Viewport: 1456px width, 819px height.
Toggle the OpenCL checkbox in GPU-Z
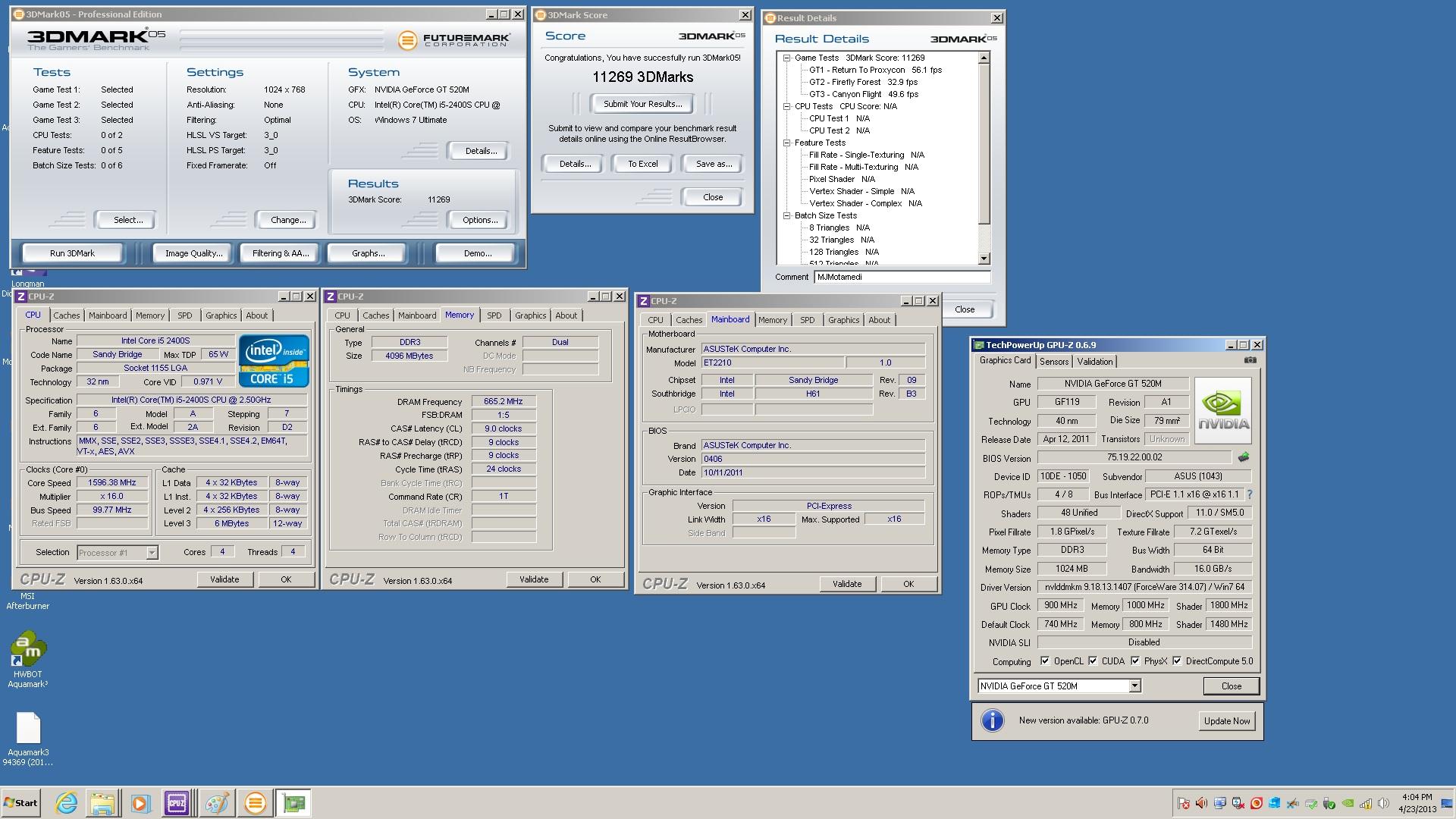1045,661
